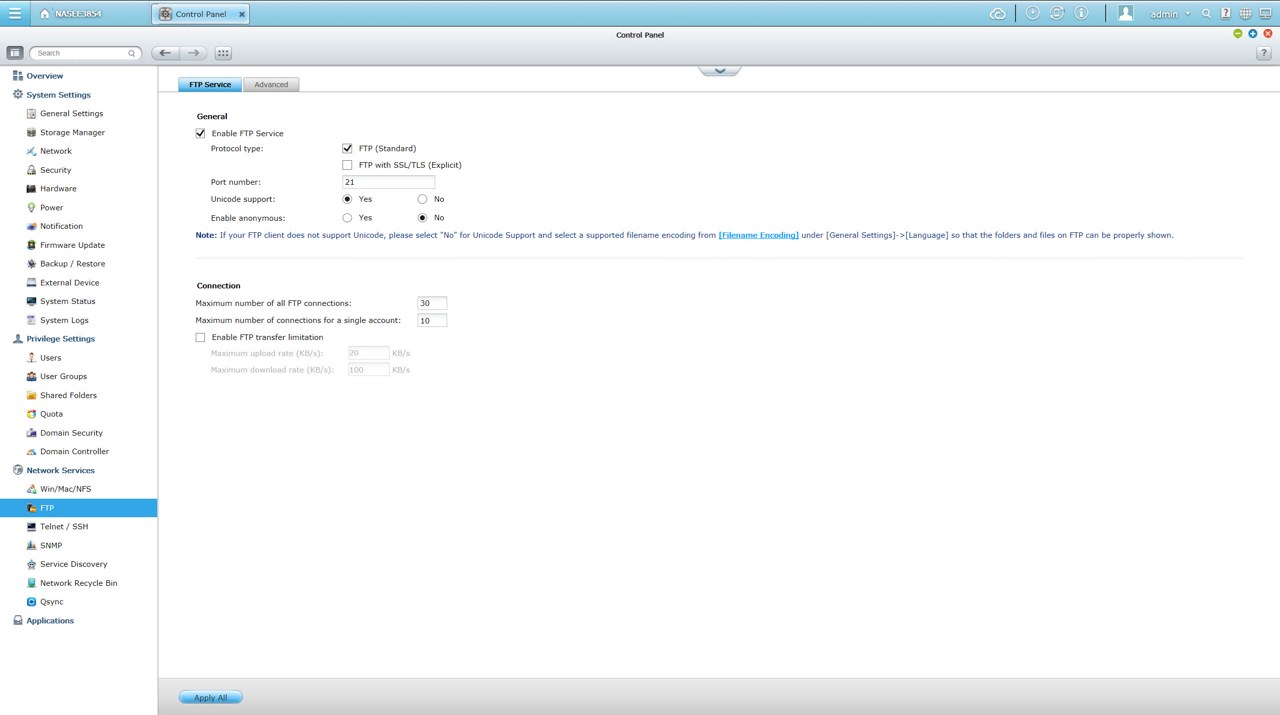Open Hardware settings
This screenshot has height=715, width=1280.
point(58,189)
